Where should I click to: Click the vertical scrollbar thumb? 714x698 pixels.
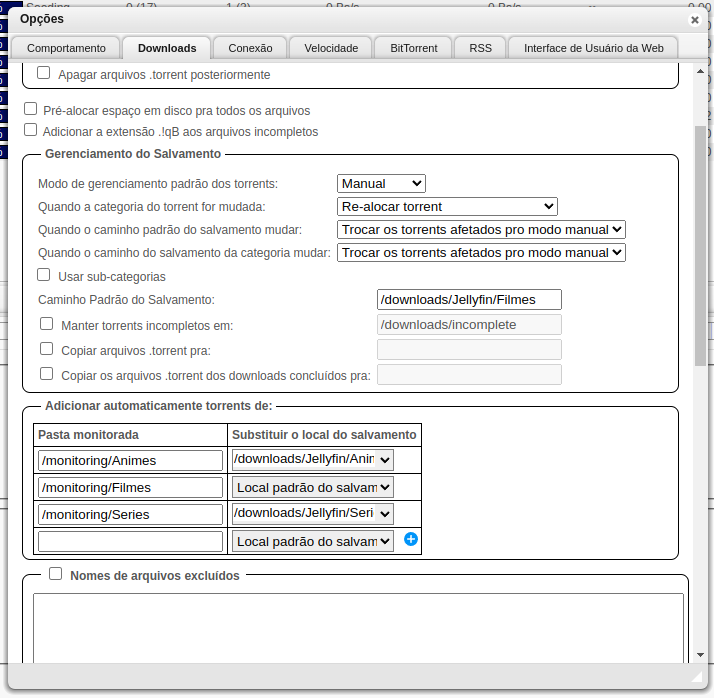[700, 246]
